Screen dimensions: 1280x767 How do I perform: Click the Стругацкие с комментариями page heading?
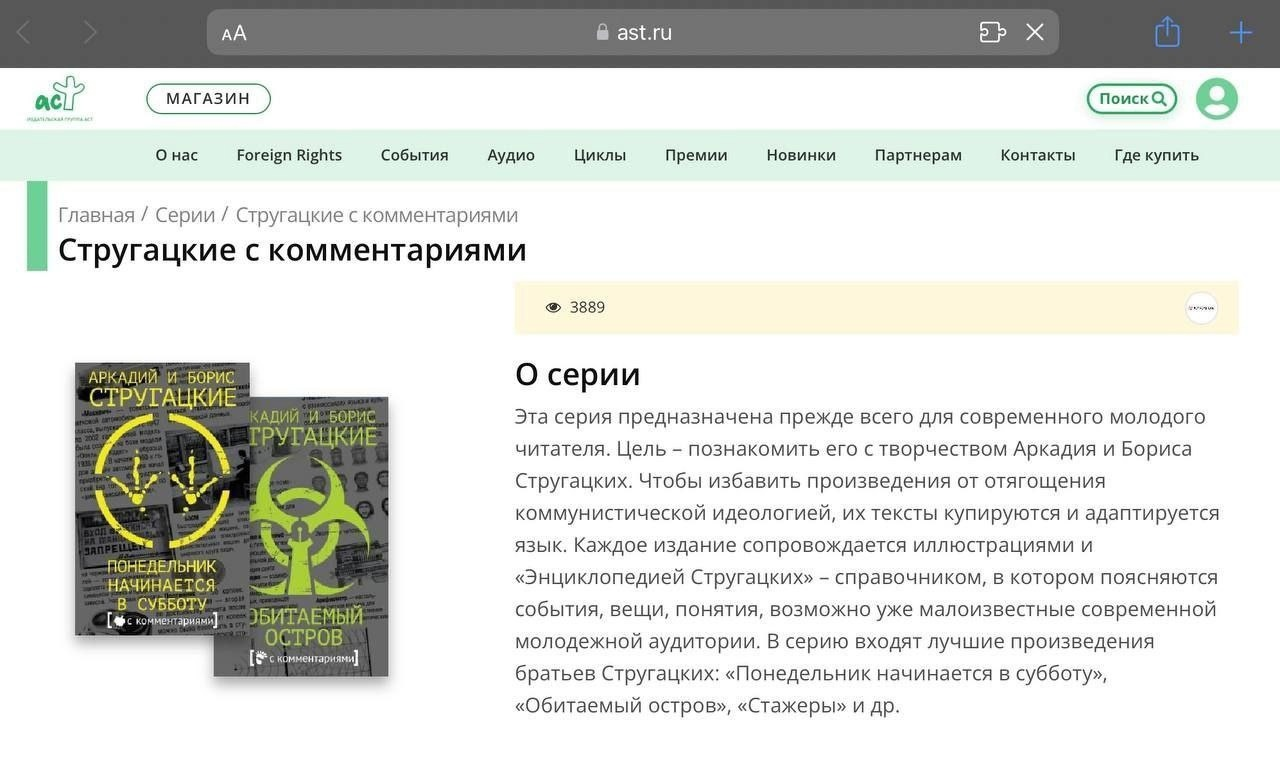(x=292, y=249)
